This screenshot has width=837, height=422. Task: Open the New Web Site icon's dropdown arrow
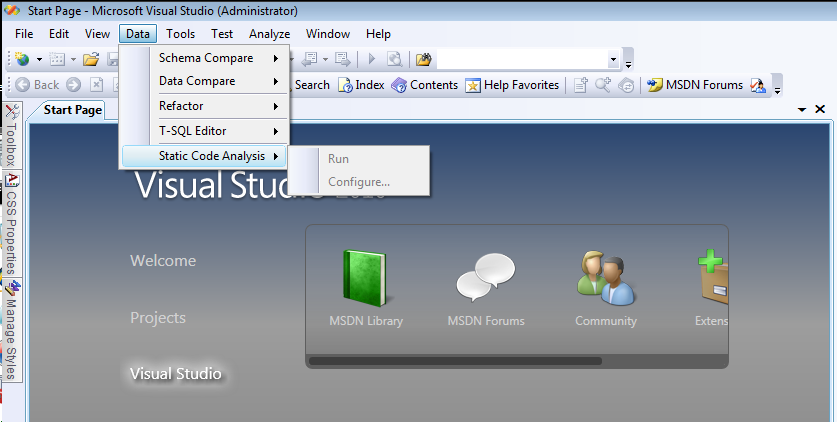coord(39,60)
